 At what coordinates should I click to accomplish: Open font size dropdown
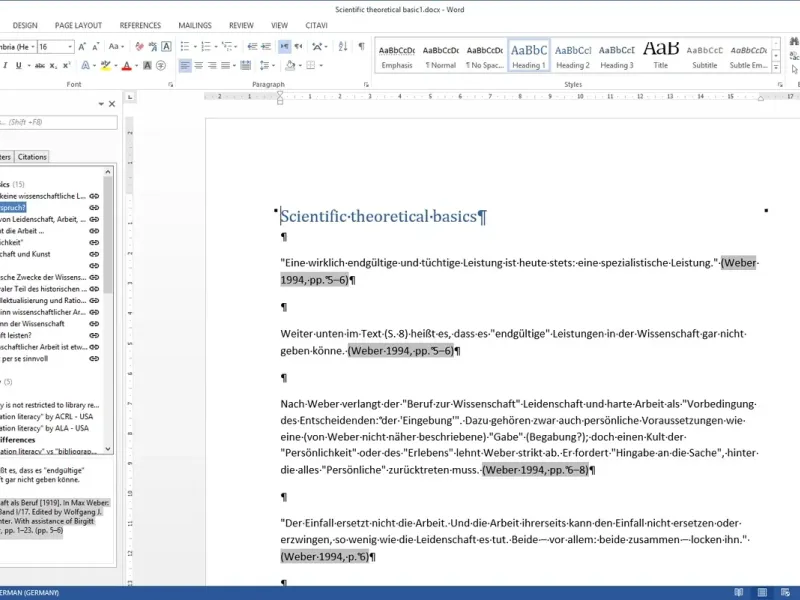click(70, 47)
